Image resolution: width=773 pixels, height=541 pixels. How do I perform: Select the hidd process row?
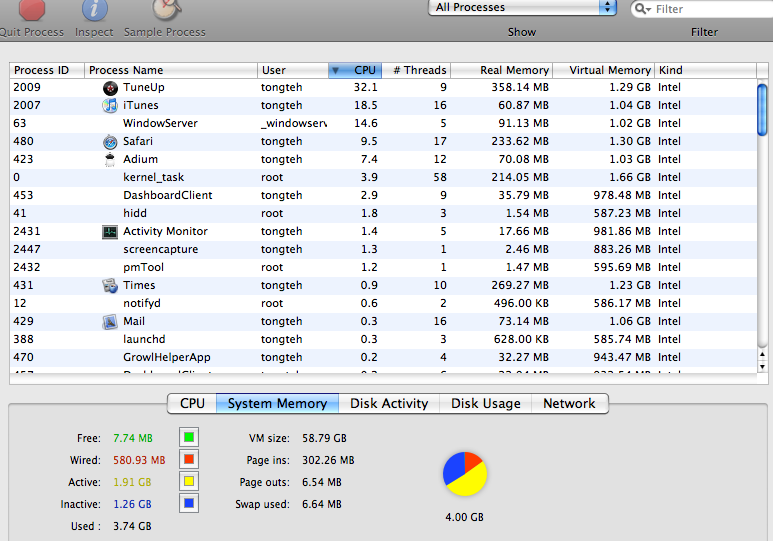(383, 214)
